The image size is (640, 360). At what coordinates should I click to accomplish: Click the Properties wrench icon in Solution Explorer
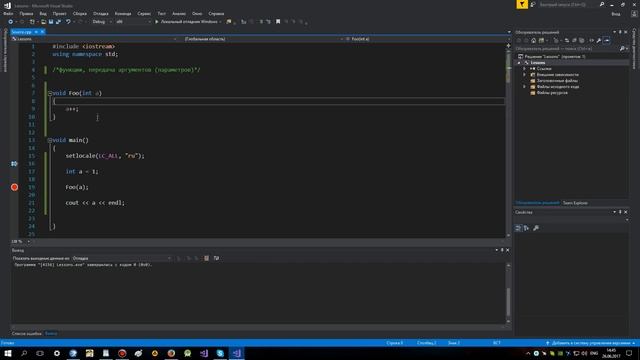(599, 40)
